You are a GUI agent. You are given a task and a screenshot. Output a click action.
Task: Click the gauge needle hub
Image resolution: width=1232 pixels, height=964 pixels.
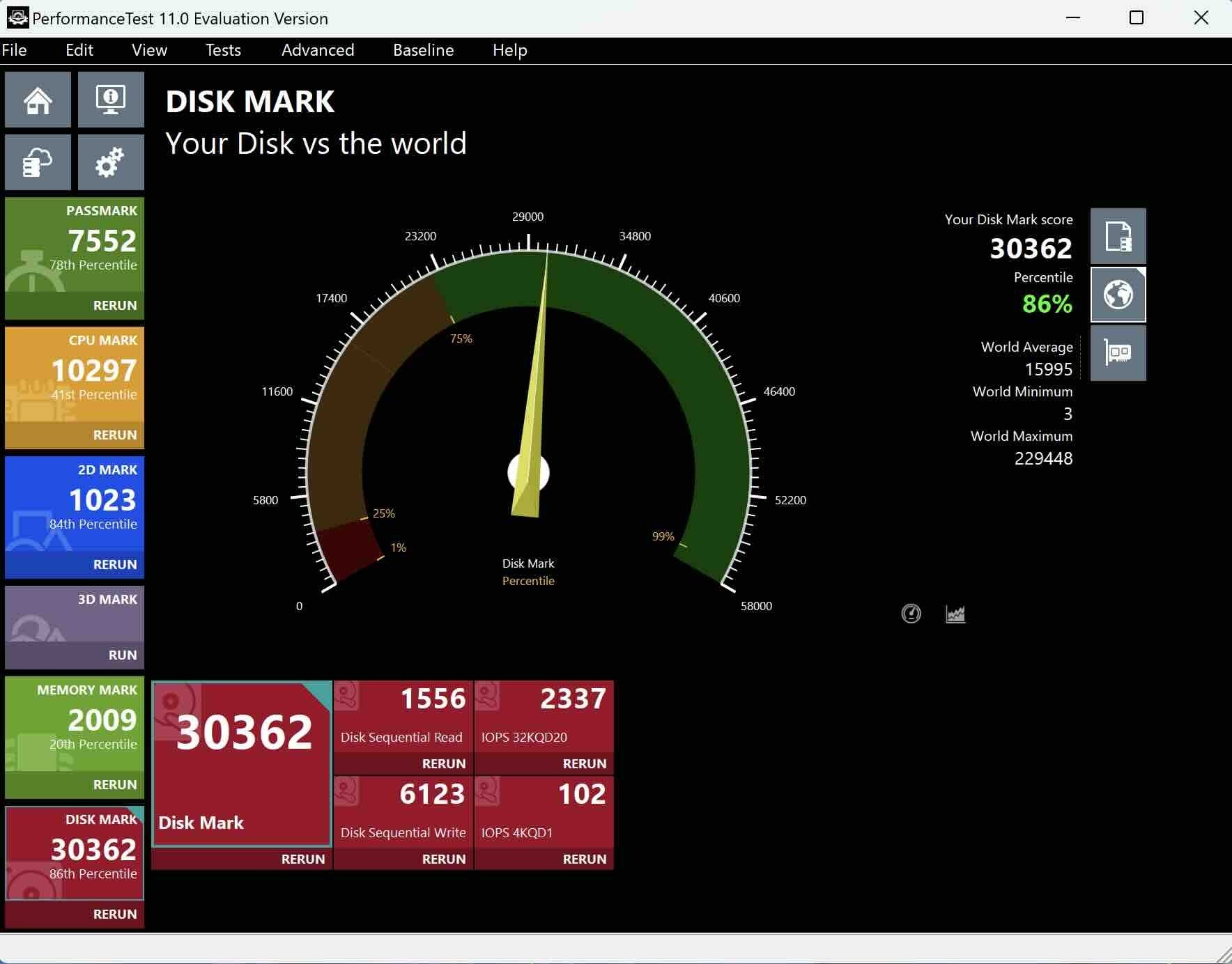[x=528, y=473]
